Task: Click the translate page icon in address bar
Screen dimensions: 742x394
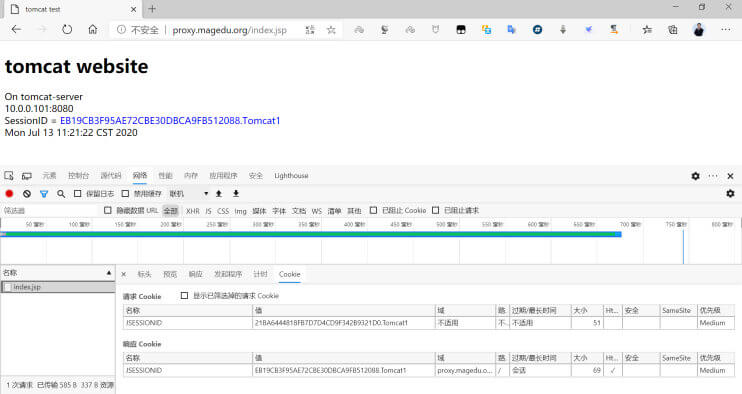Action: tap(310, 30)
